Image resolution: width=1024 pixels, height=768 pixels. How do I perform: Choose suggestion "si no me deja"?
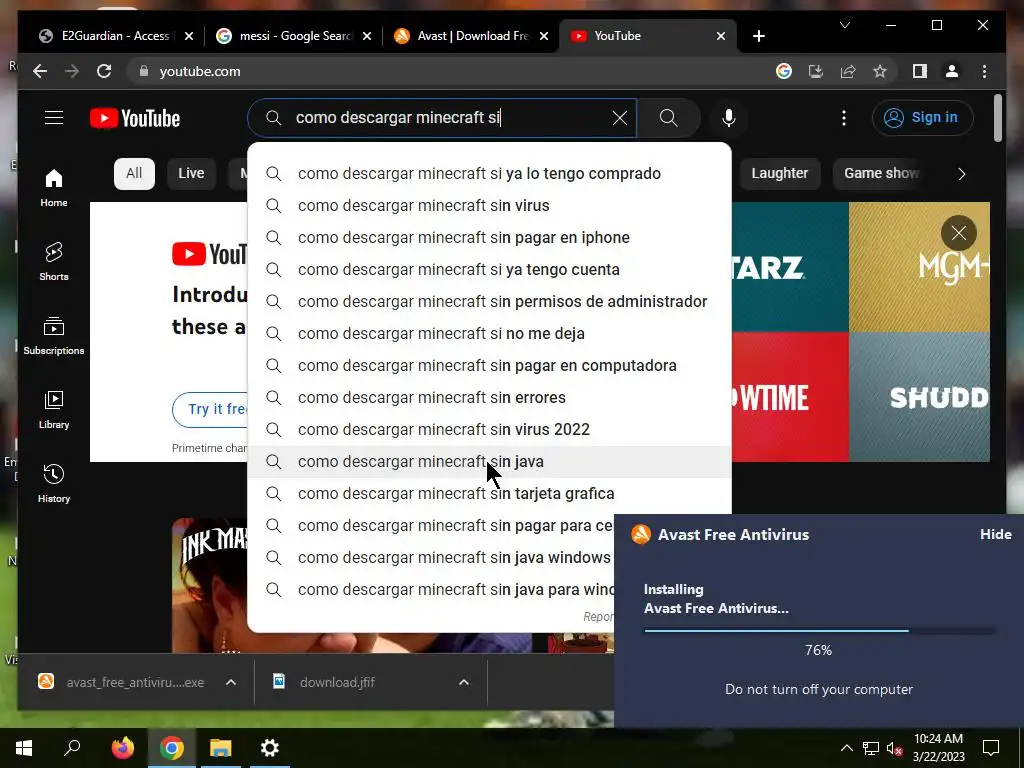tap(489, 334)
